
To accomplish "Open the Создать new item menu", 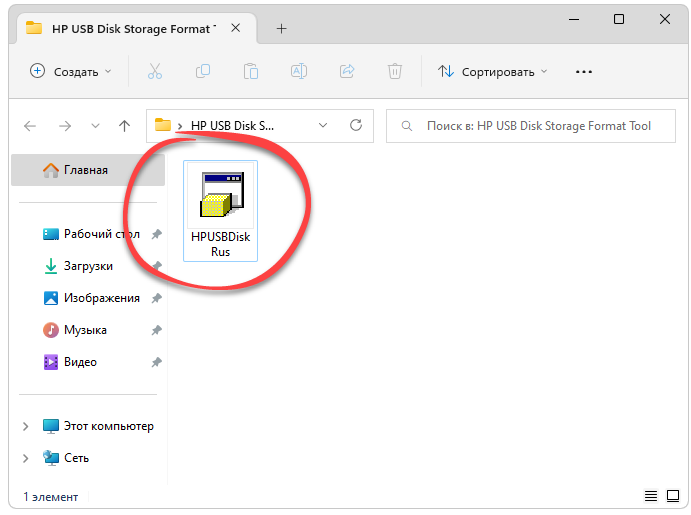I will coord(71,71).
